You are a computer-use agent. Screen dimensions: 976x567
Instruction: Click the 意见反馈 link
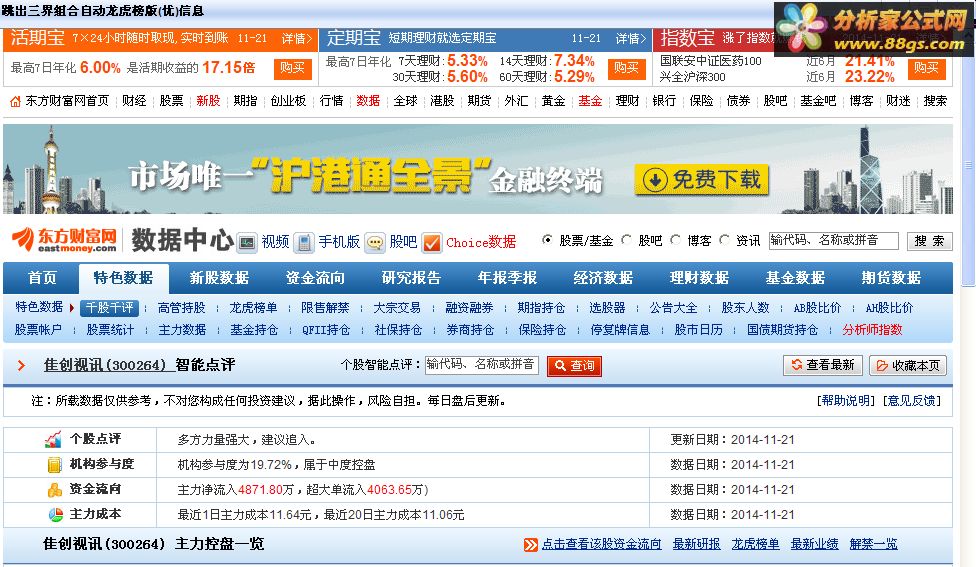pyautogui.click(x=911, y=401)
